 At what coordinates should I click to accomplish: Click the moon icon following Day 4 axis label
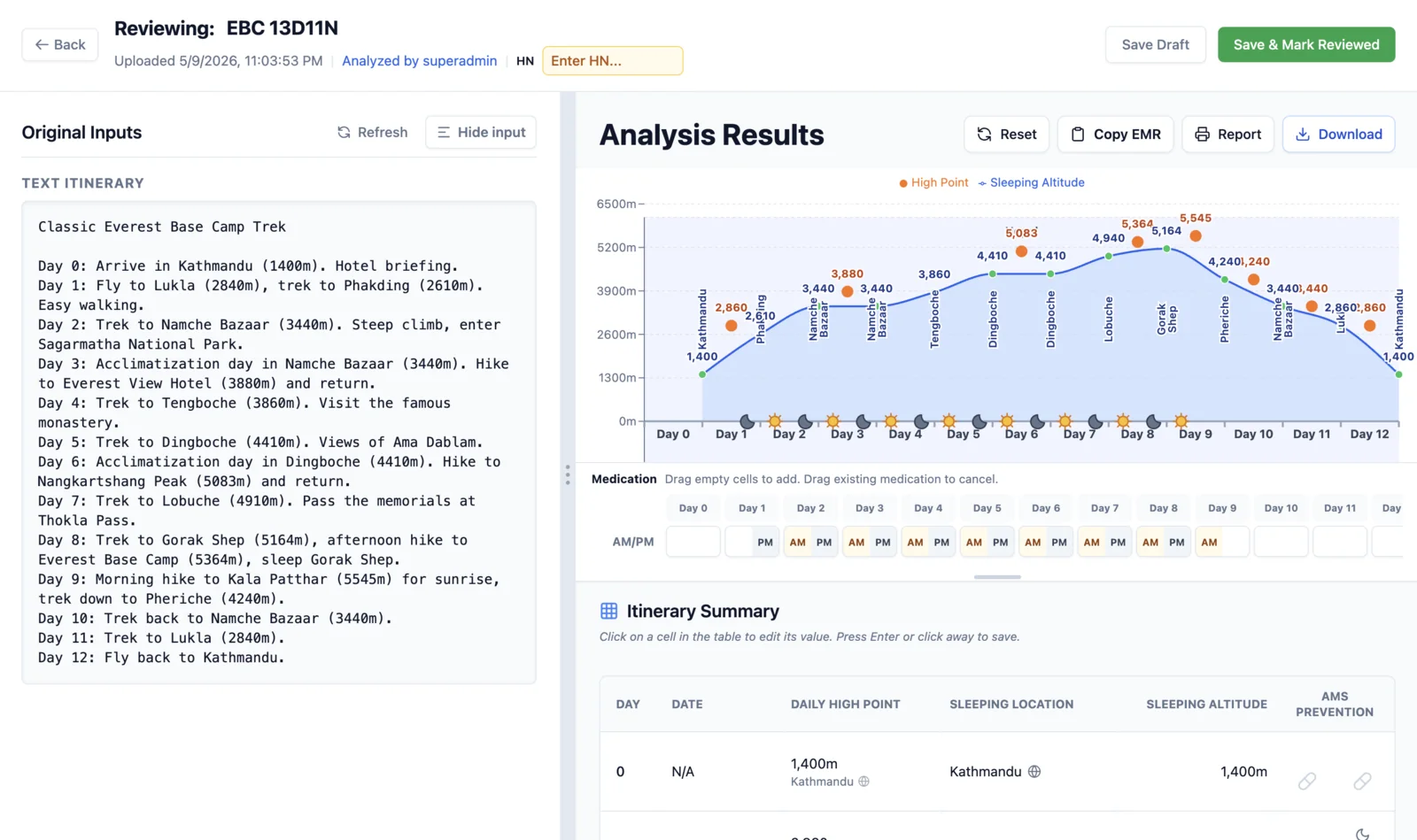click(x=921, y=421)
